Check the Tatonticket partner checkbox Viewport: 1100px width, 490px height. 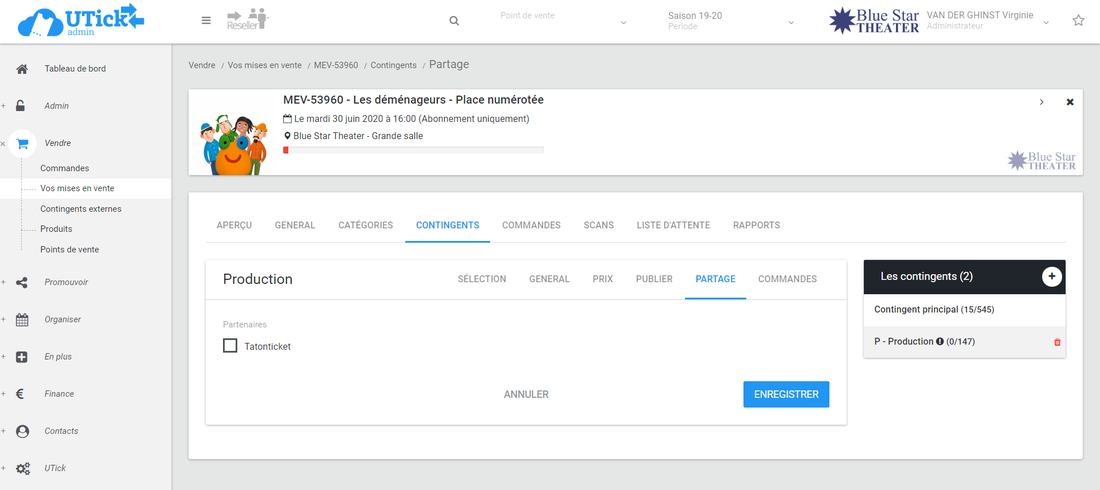click(230, 346)
